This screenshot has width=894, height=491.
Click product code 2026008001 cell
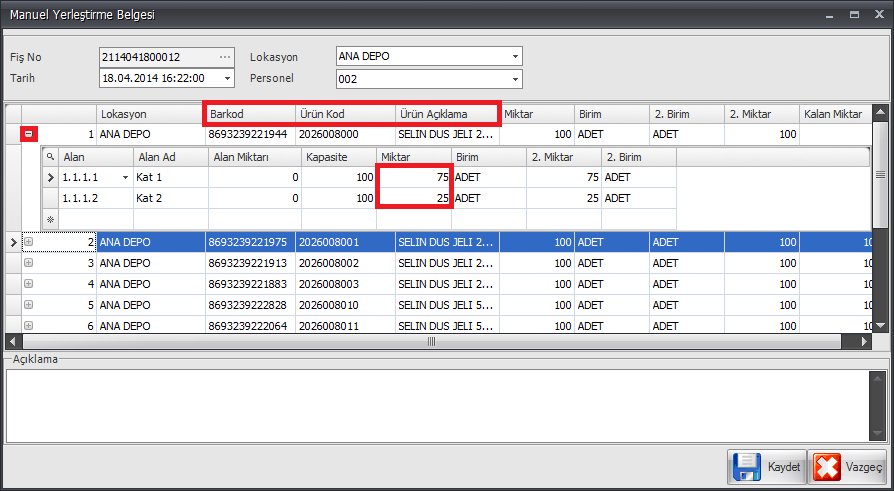point(346,242)
